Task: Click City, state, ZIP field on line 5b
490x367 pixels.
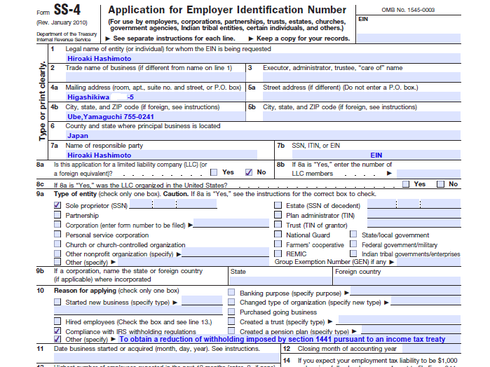Action: point(362,116)
